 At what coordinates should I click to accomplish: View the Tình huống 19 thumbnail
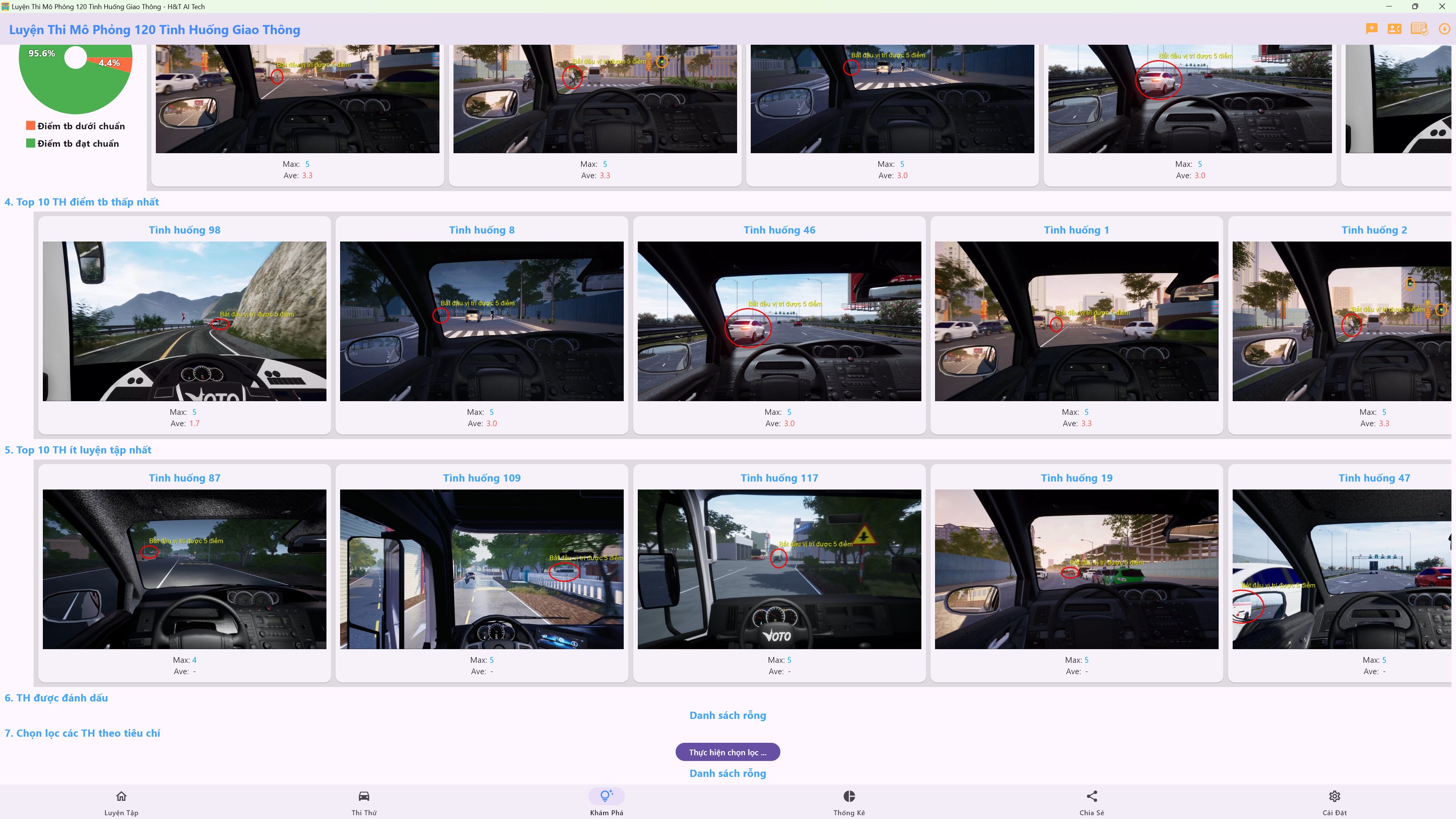coord(1077,569)
